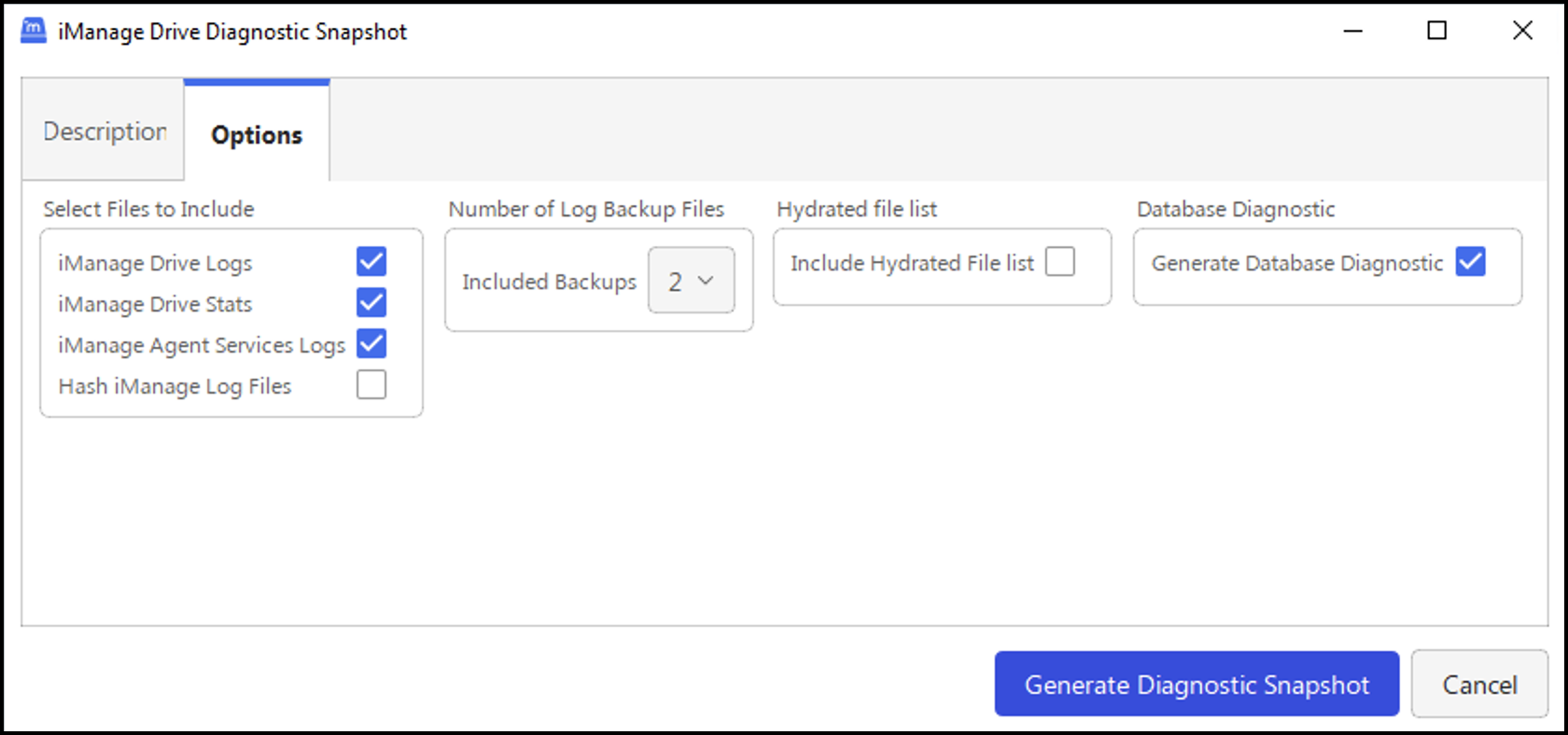Tick the Include Hydrated File list checkbox
This screenshot has width=1568, height=735.
click(x=1059, y=262)
